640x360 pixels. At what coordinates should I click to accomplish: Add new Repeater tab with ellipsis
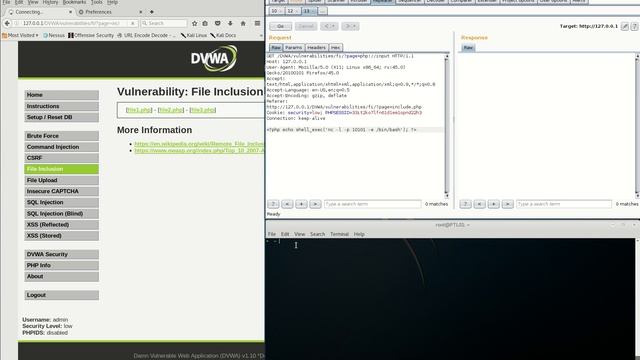click(322, 11)
